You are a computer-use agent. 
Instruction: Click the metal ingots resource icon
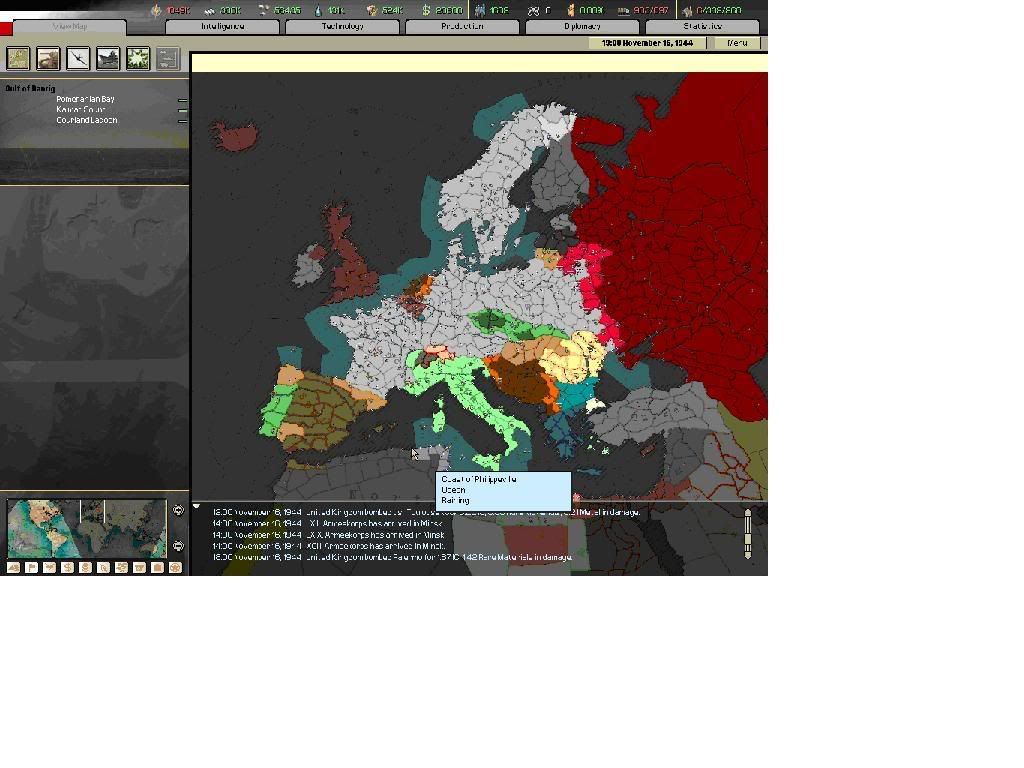point(209,10)
